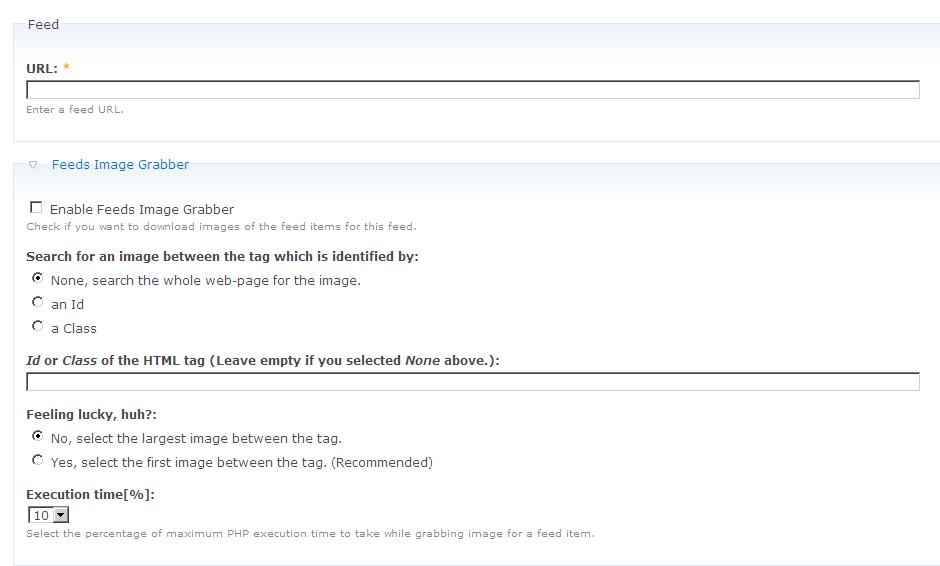
Task: Click the Feeds Image Grabber legend link
Action: [120, 165]
